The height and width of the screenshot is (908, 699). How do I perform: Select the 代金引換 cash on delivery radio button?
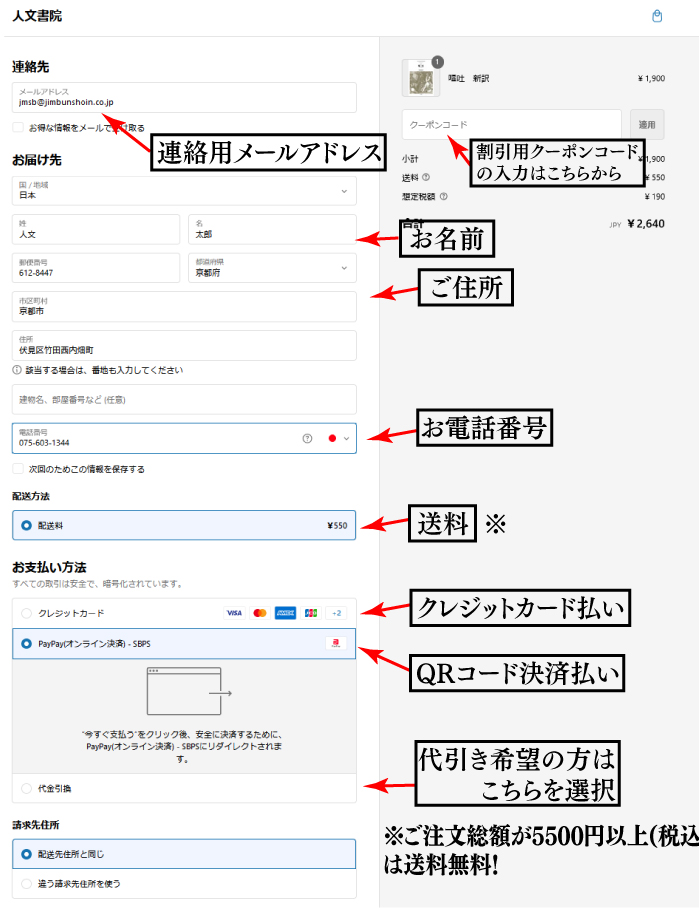[26, 788]
